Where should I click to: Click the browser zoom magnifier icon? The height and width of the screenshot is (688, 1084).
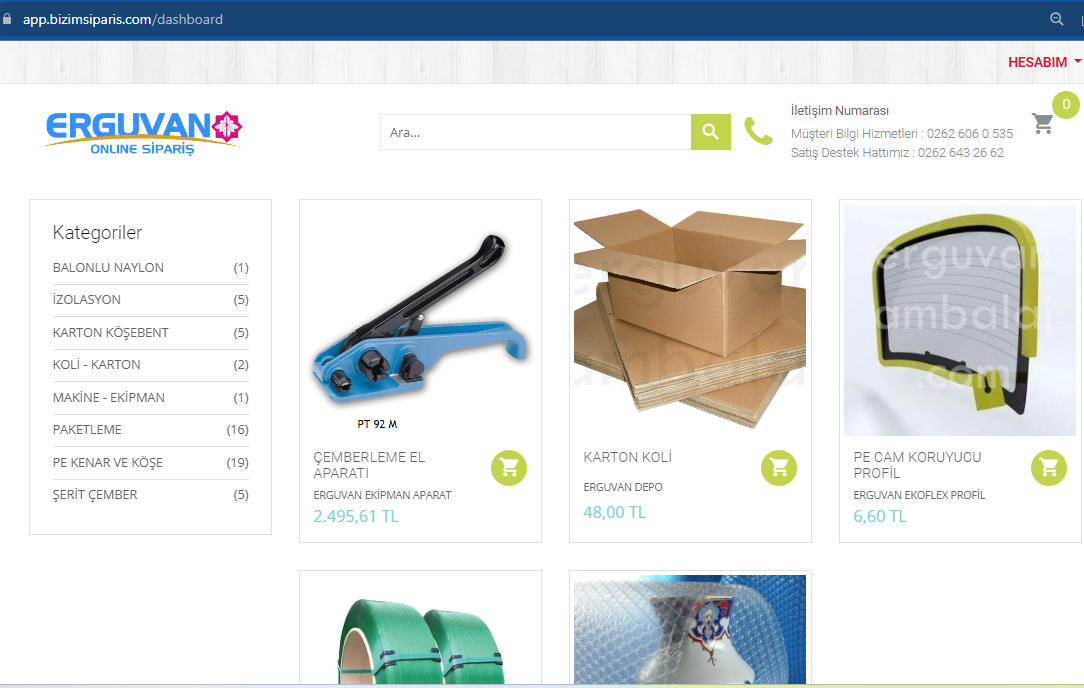click(1056, 19)
